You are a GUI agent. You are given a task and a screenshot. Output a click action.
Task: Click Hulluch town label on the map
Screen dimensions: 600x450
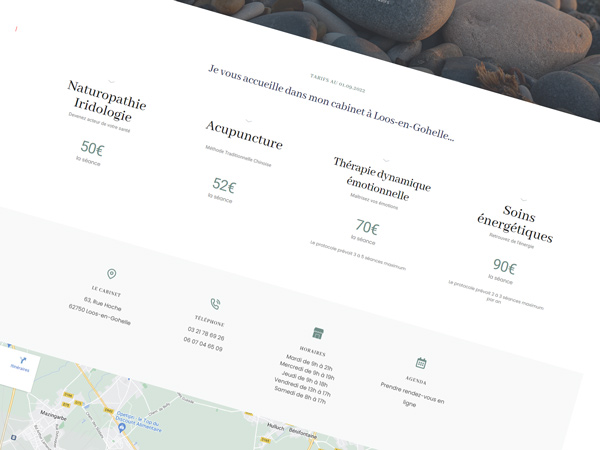point(276,426)
